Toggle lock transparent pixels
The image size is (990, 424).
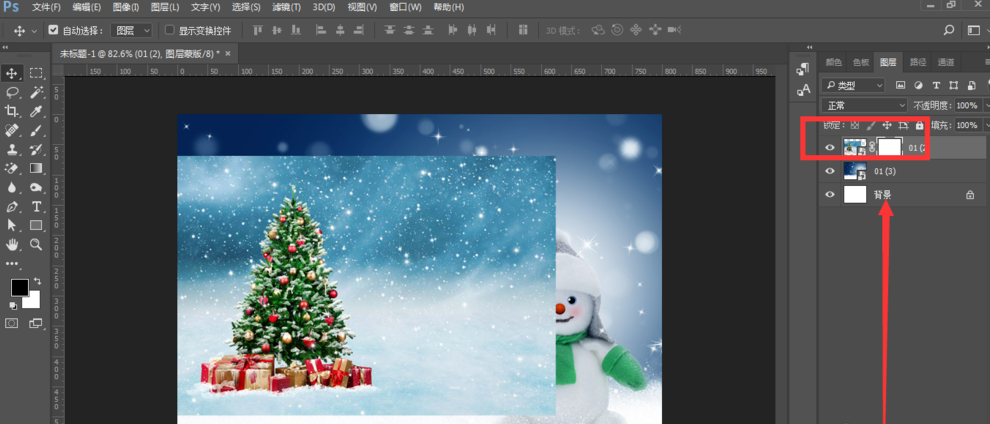click(855, 126)
